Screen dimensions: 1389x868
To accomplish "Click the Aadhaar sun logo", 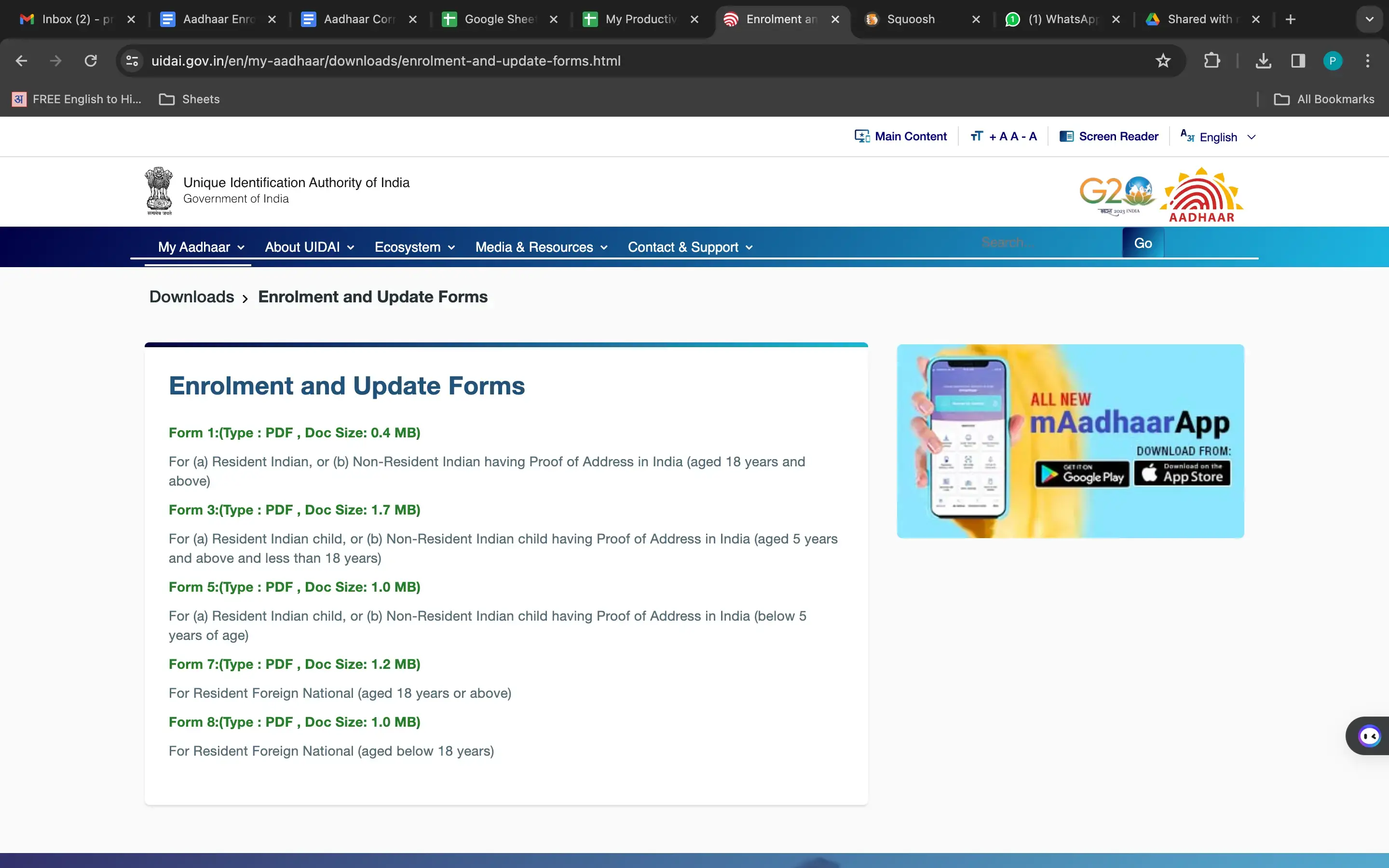I will pos(1201,194).
